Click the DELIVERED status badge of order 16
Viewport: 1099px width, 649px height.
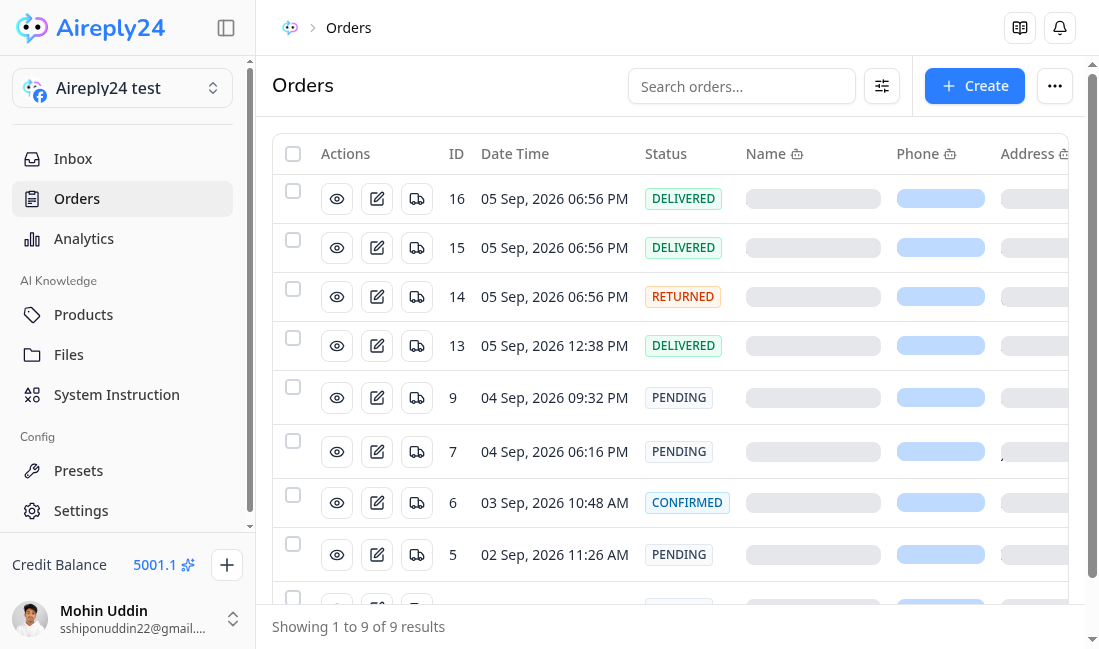683,199
